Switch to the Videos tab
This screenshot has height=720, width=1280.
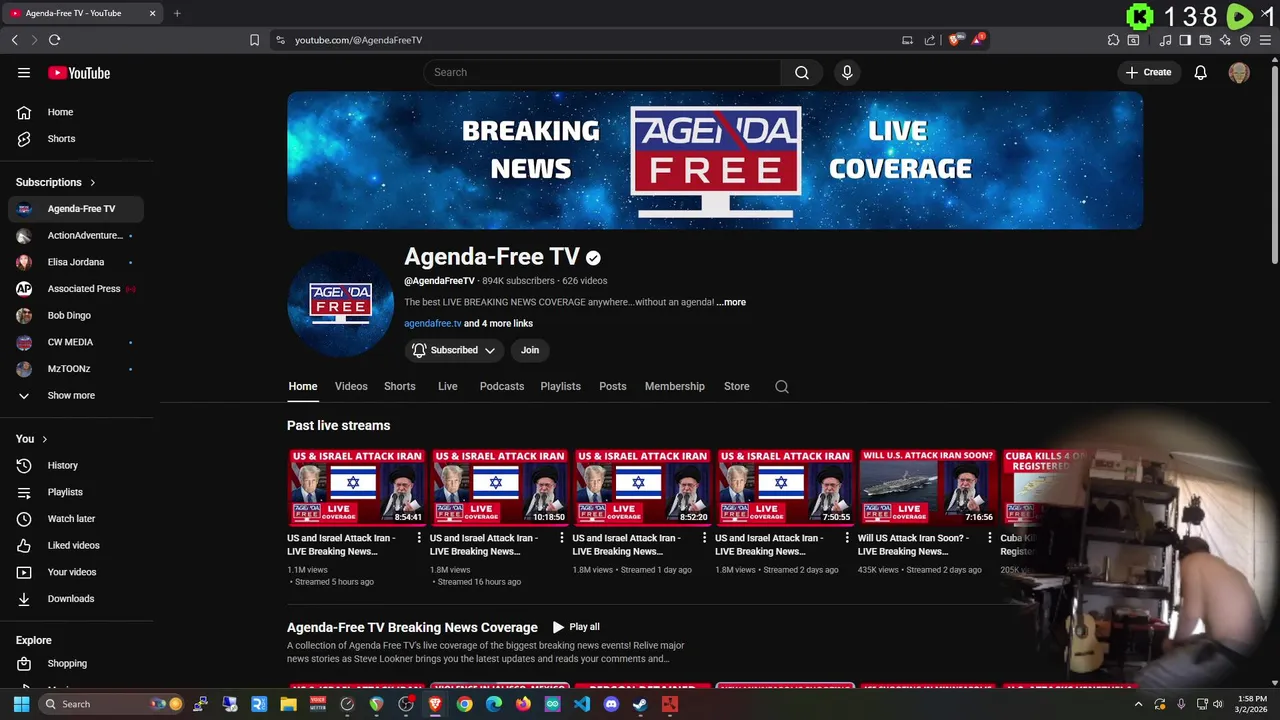pyautogui.click(x=351, y=386)
